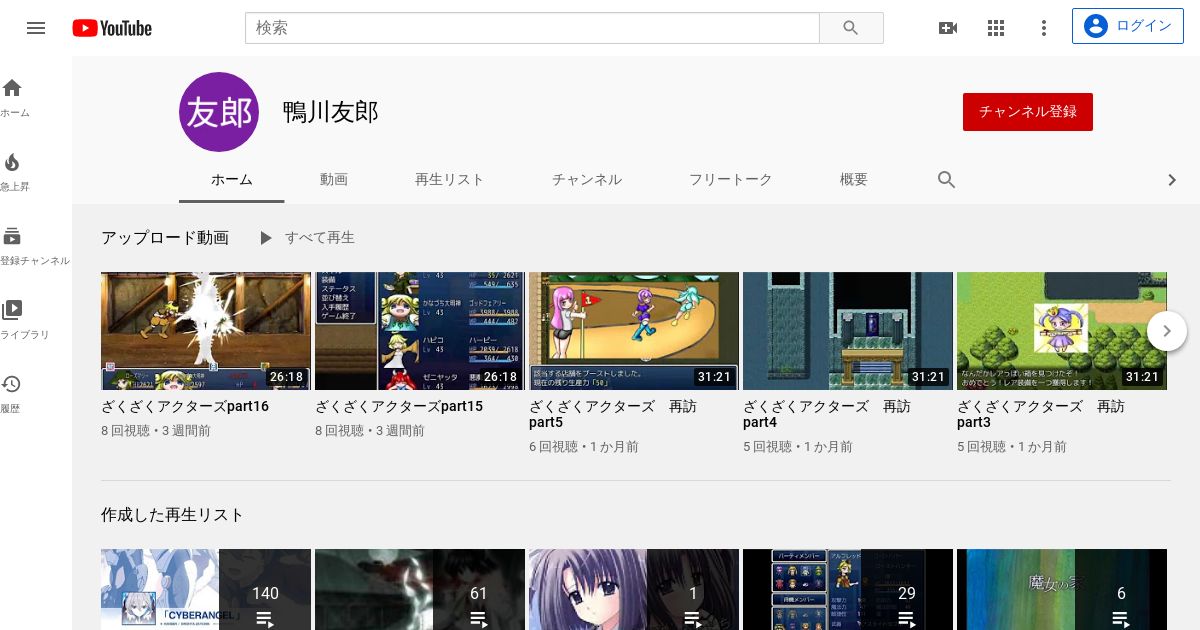The height and width of the screenshot is (630, 1200).
Task: Select the ホーム channel tab
Action: coord(232,180)
